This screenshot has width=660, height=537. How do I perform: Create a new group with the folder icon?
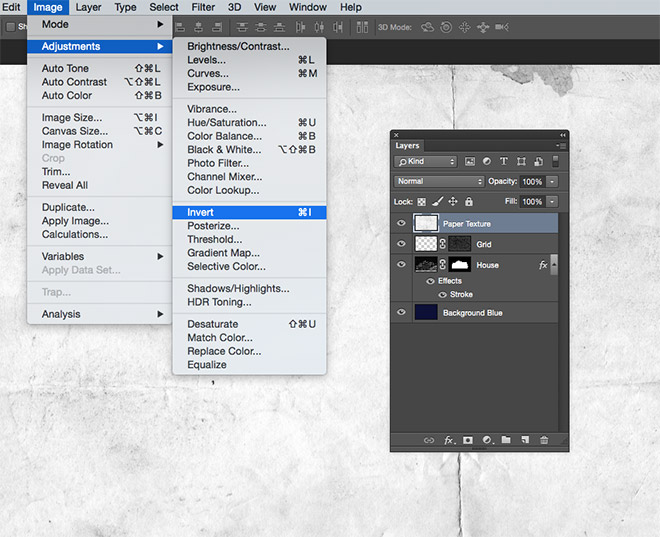click(x=506, y=440)
